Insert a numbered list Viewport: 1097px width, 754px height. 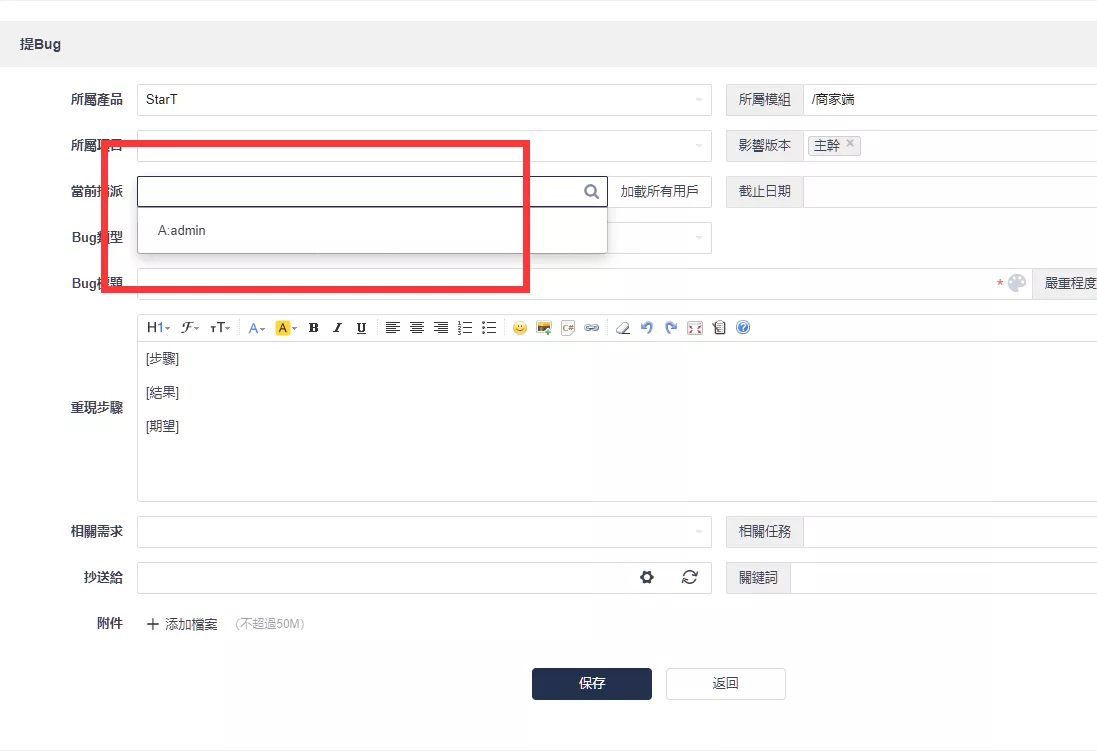(x=465, y=327)
